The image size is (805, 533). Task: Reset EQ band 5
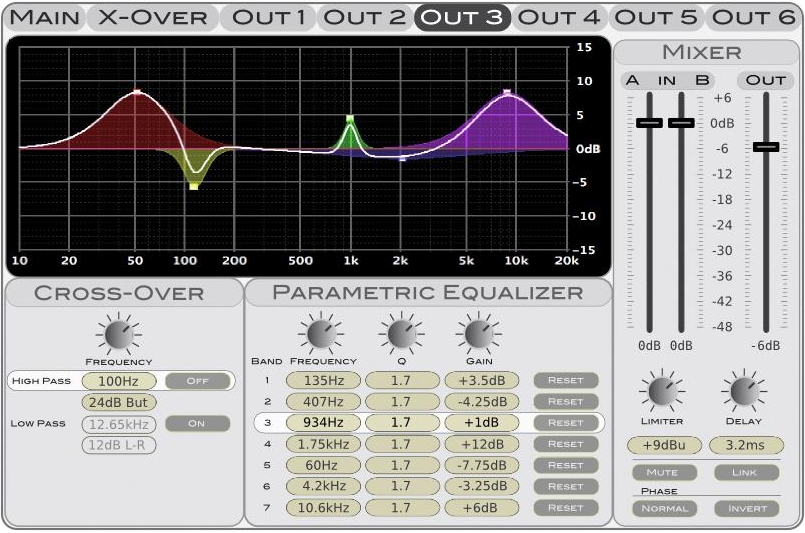[x=566, y=465]
